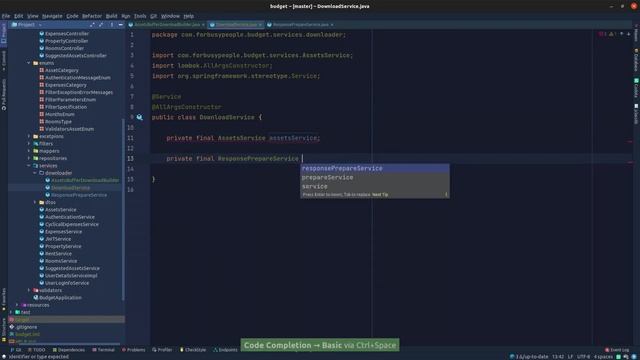The width and height of the screenshot is (640, 360).
Task: Open the Window menu
Action: click(x=170, y=16)
